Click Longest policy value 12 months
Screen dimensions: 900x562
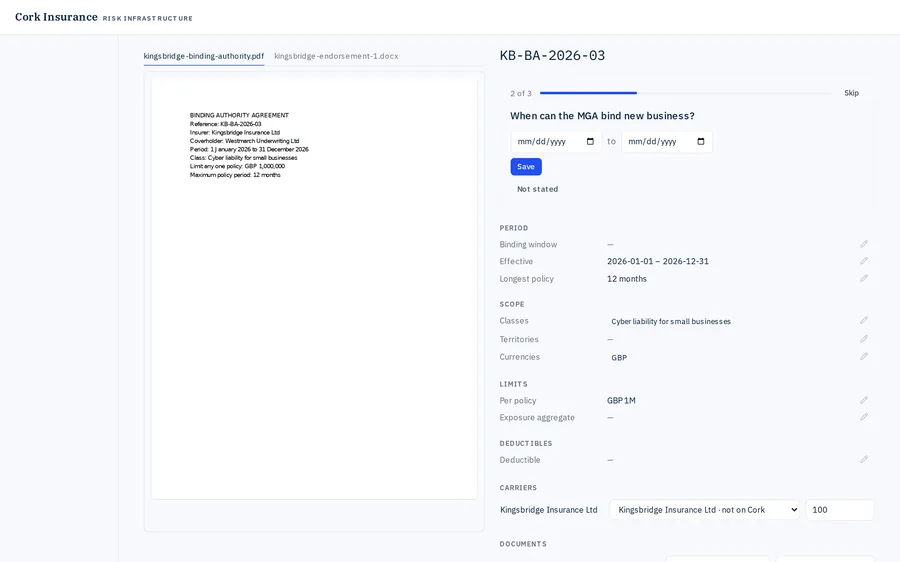click(627, 279)
